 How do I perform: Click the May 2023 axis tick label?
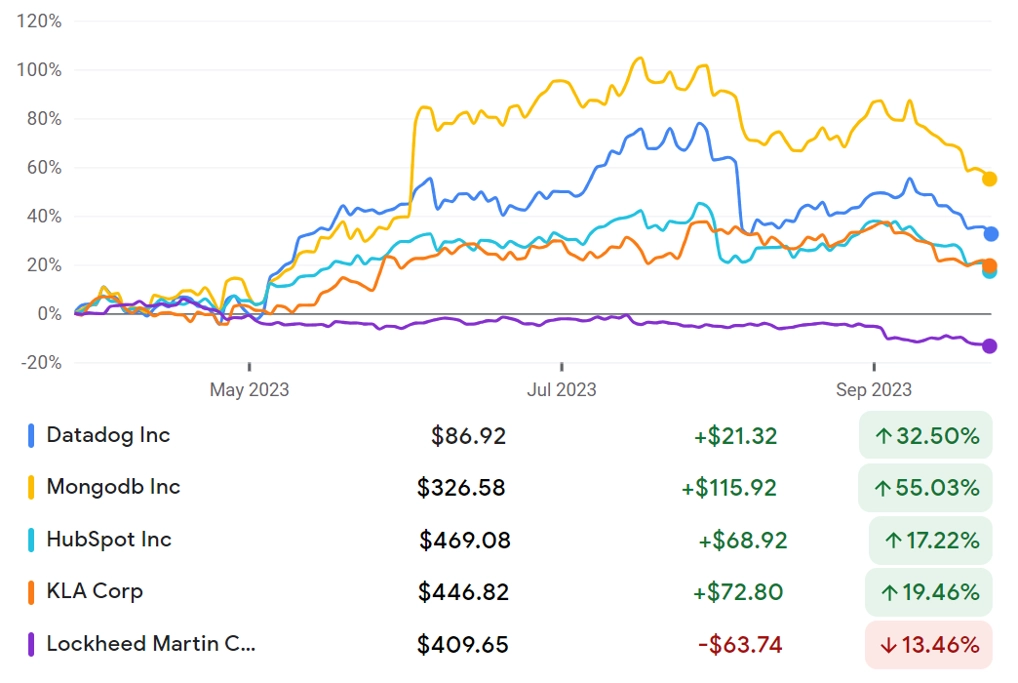249,390
